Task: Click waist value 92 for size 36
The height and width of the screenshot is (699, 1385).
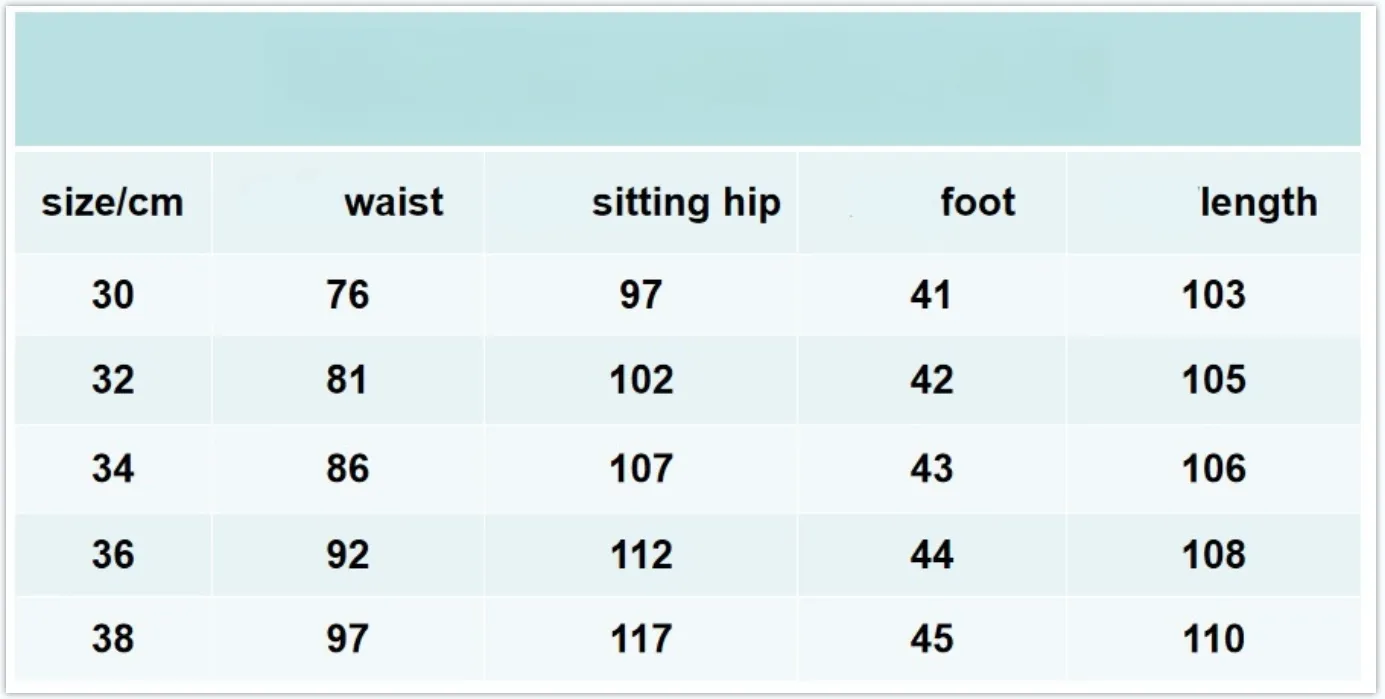Action: pyautogui.click(x=347, y=554)
